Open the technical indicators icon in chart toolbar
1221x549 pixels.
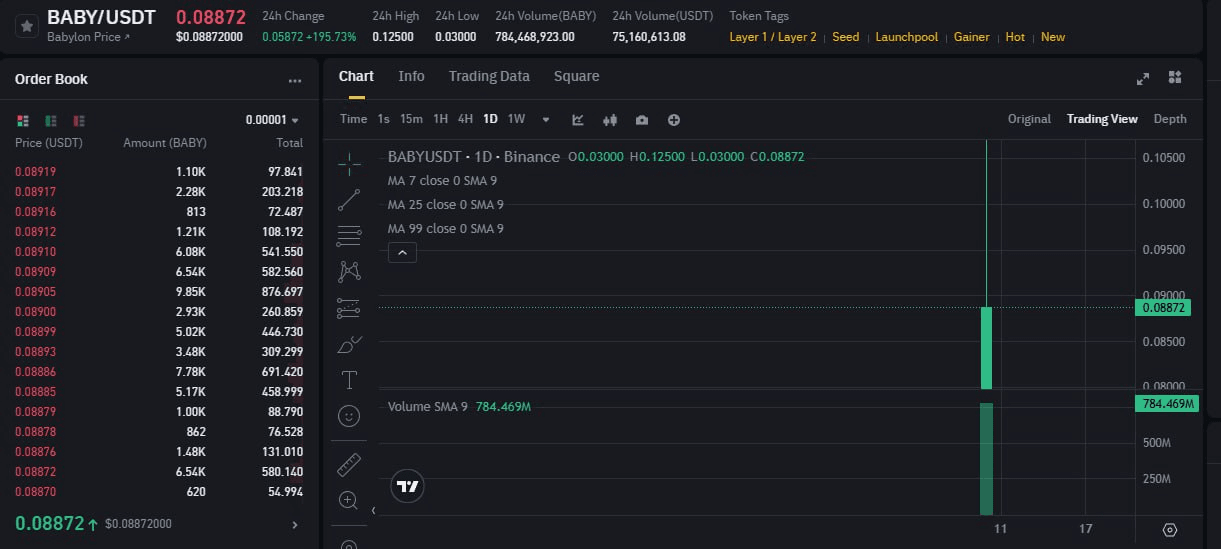coord(578,120)
